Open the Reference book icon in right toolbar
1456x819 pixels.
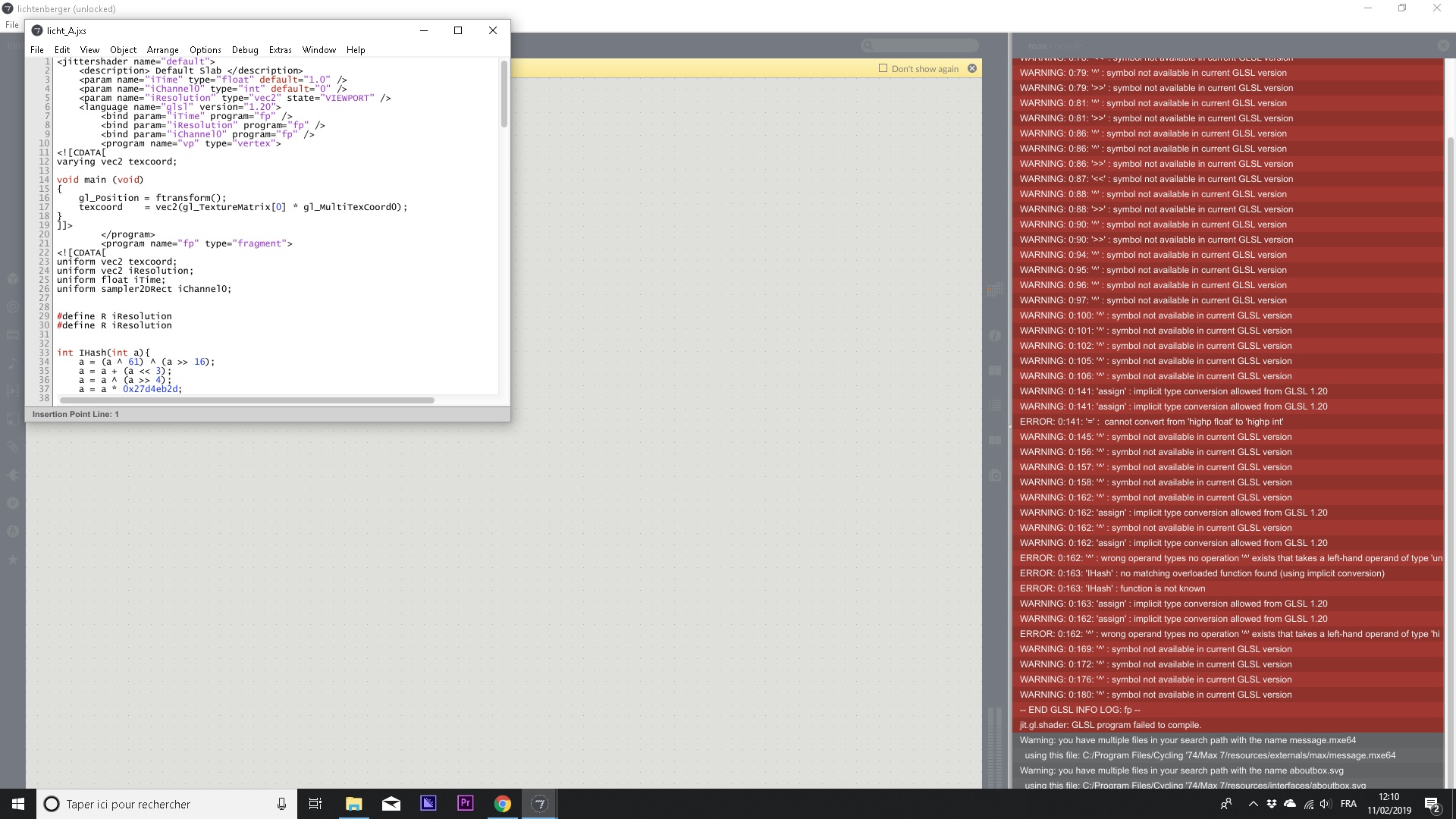tap(995, 370)
